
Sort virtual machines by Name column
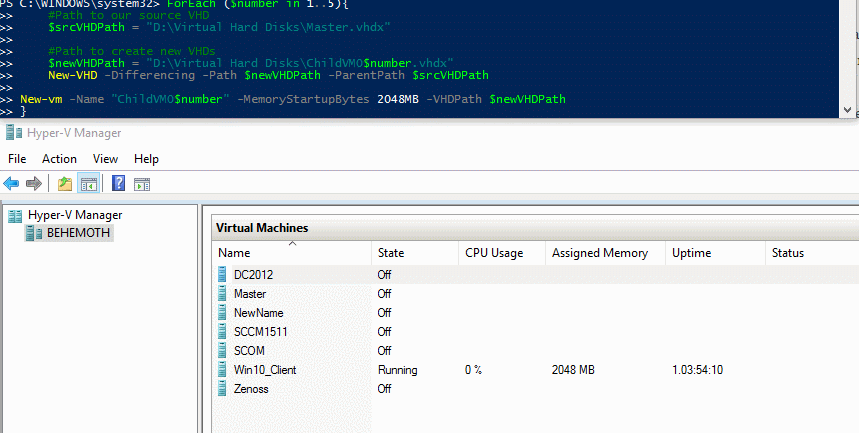point(234,253)
